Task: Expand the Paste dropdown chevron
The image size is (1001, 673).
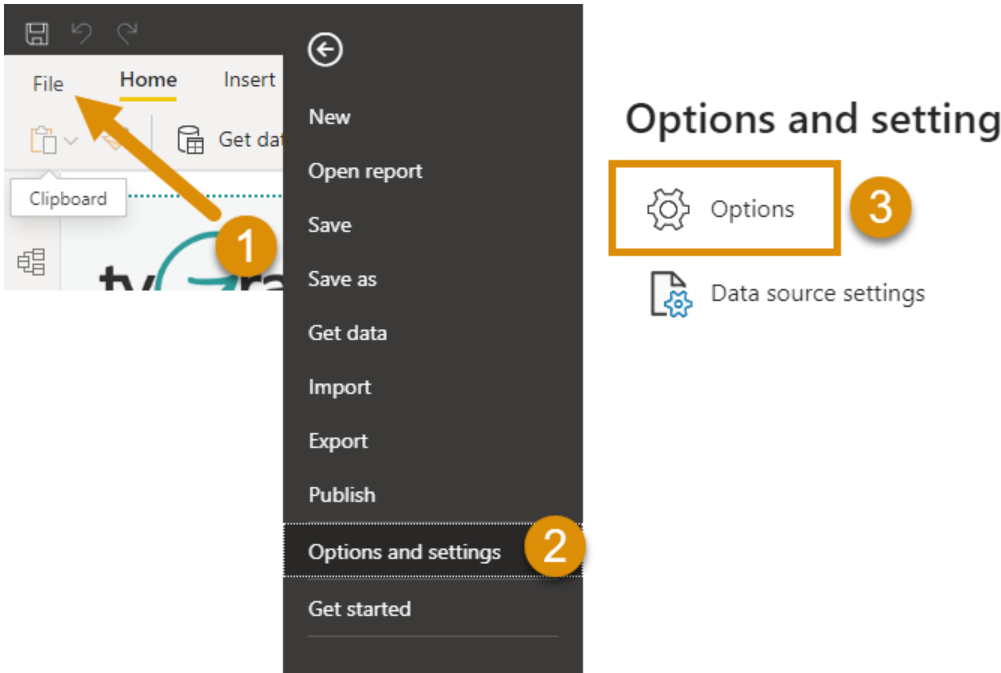Action: click(71, 140)
